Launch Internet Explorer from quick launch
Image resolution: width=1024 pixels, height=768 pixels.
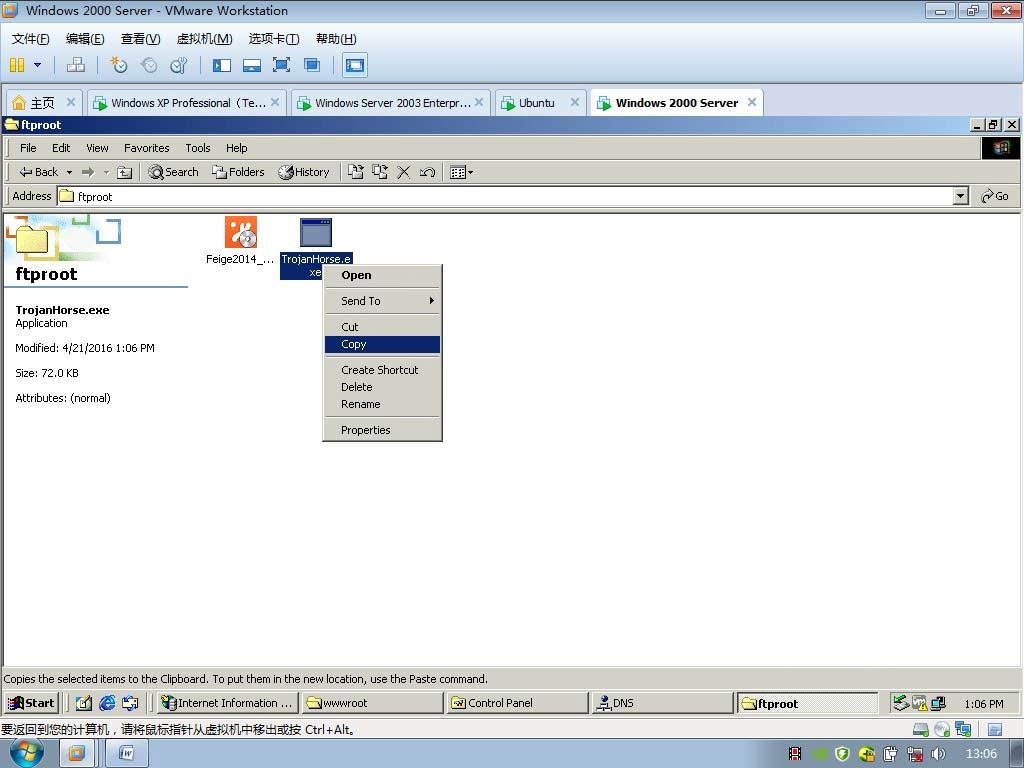point(107,703)
